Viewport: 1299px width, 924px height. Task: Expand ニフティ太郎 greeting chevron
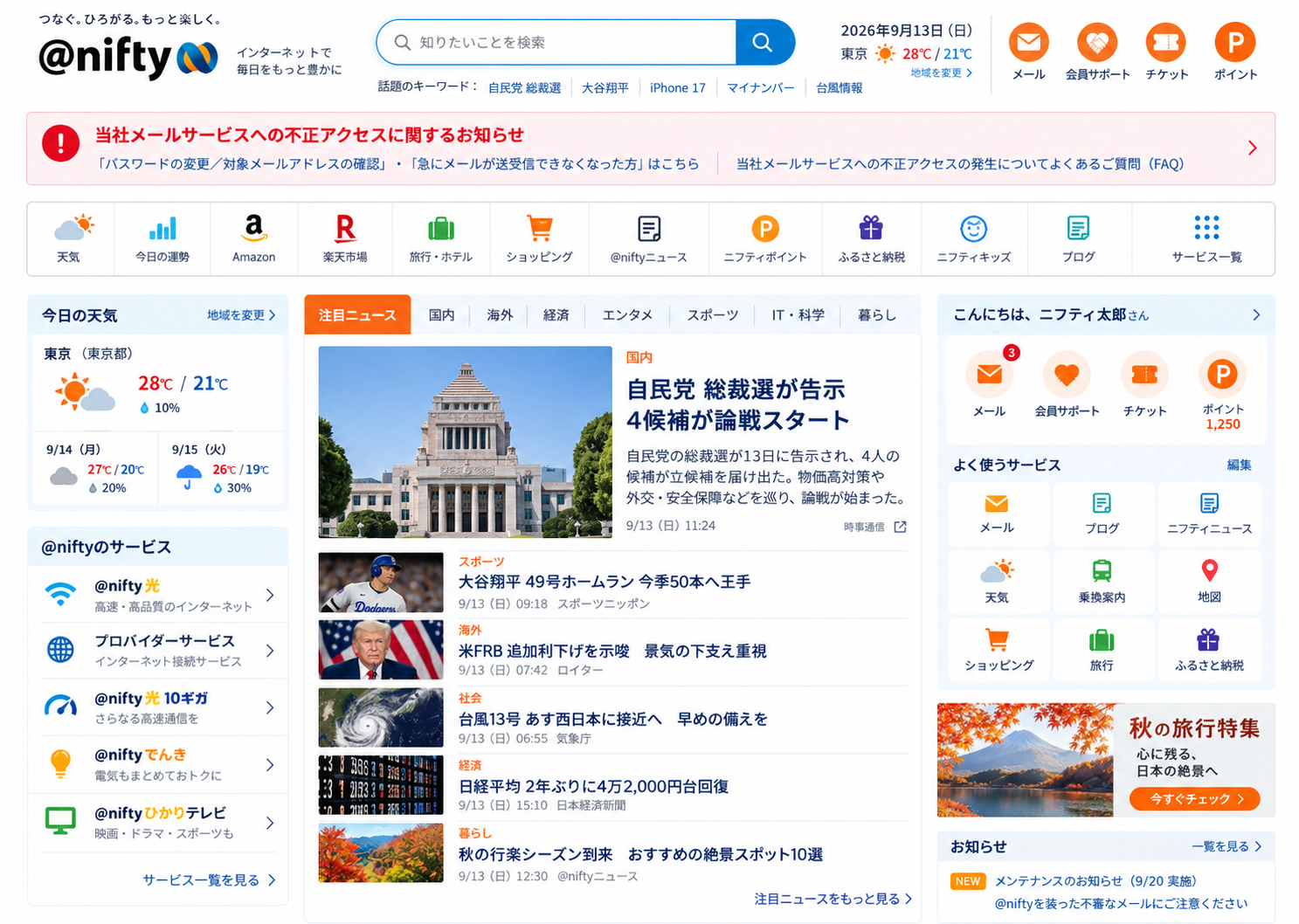coord(1256,314)
